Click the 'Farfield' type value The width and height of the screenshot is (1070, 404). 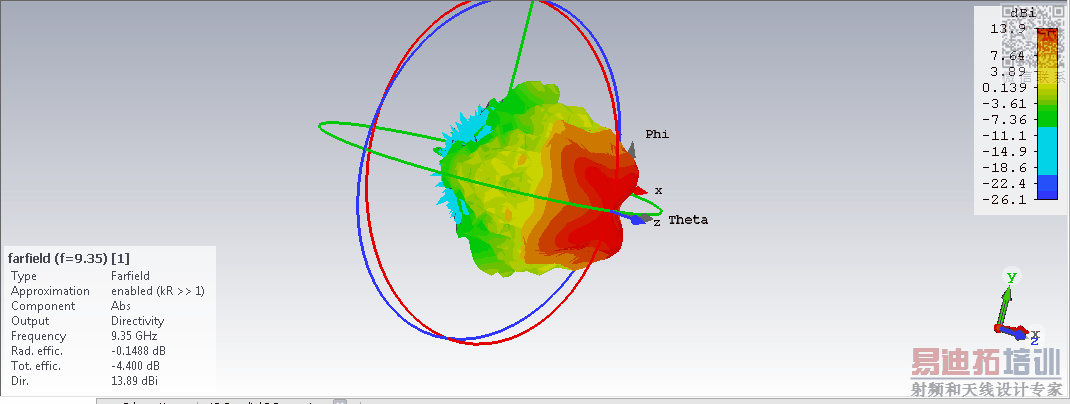[130, 276]
